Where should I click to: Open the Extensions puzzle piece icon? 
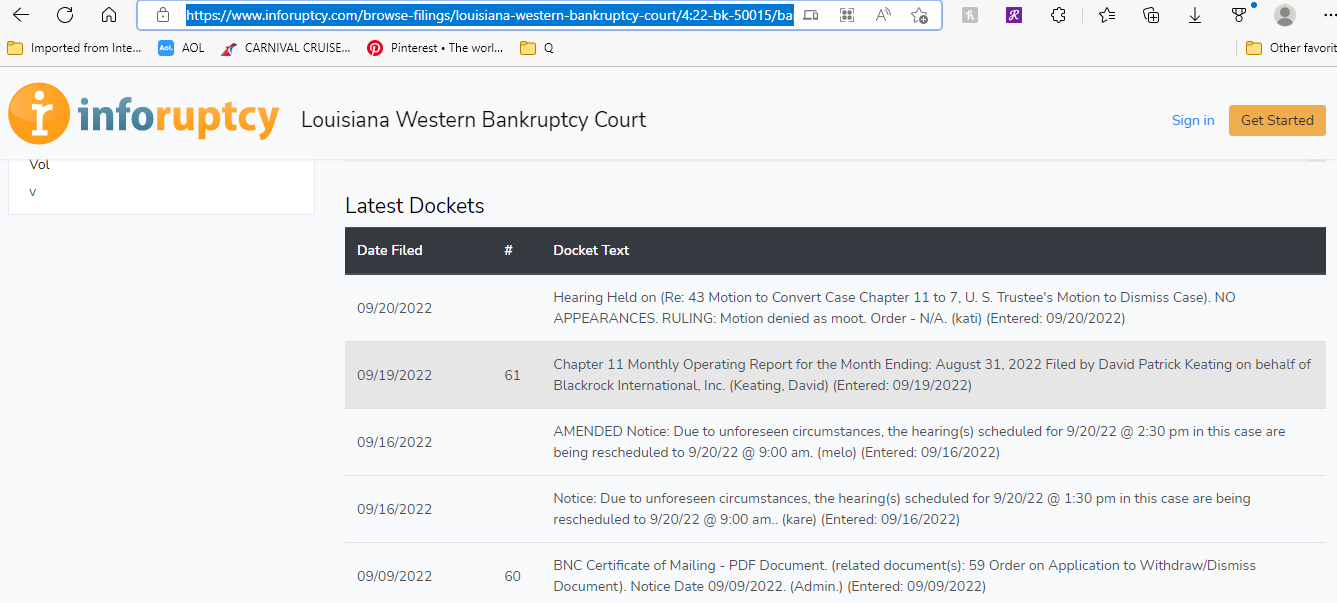[1059, 15]
